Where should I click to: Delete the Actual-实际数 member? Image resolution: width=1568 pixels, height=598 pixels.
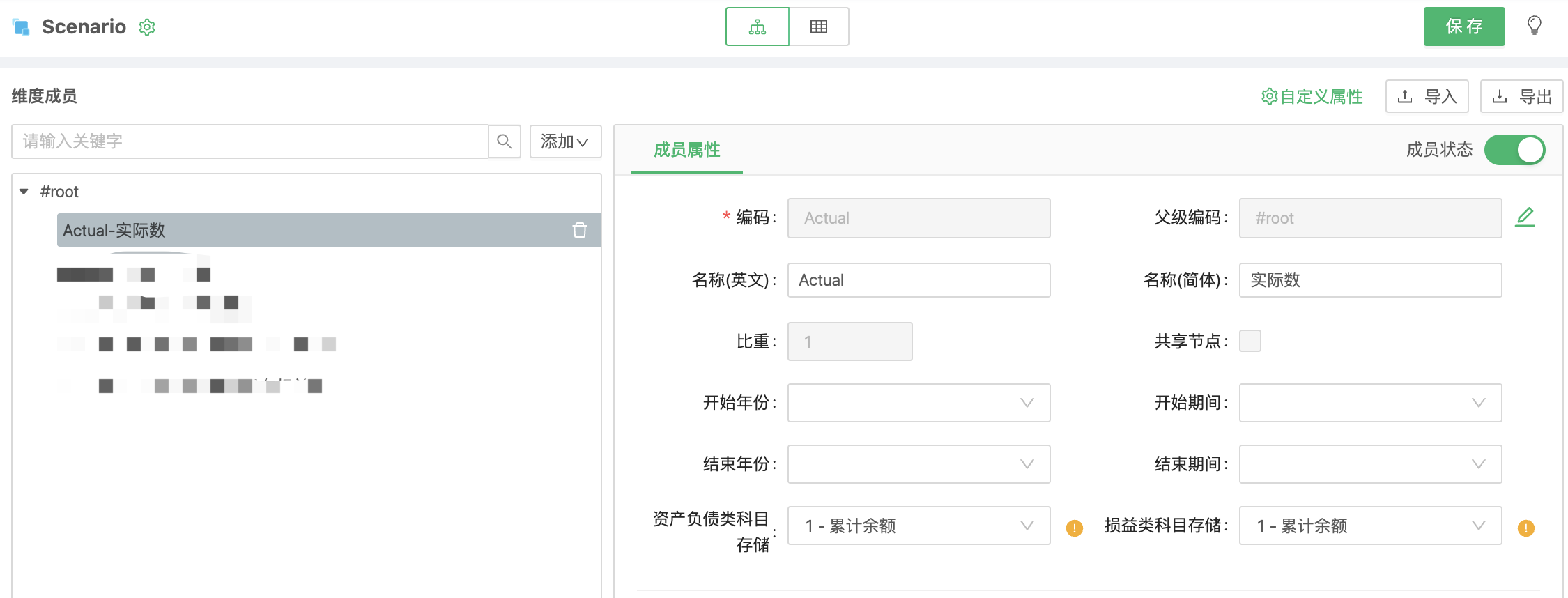click(x=579, y=230)
